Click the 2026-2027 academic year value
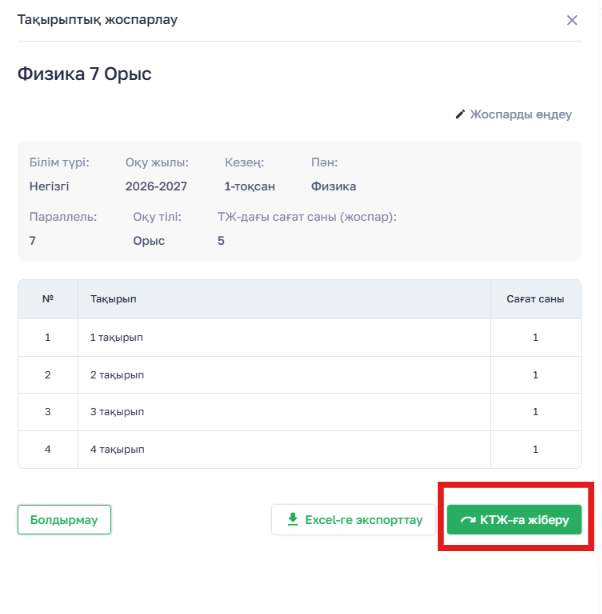This screenshot has width=602, height=614. point(156,186)
